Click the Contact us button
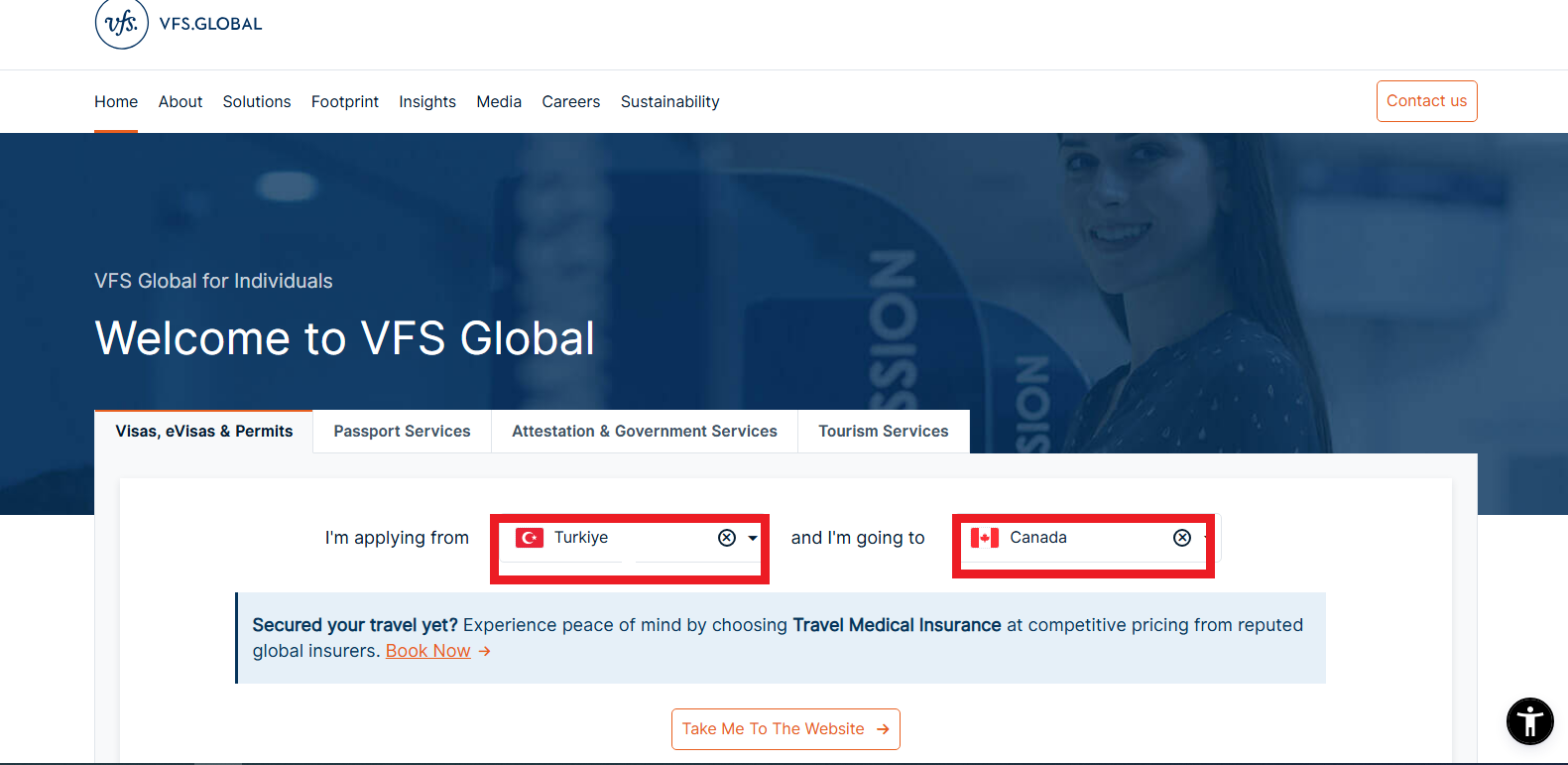This screenshot has height=765, width=1568. [1427, 101]
